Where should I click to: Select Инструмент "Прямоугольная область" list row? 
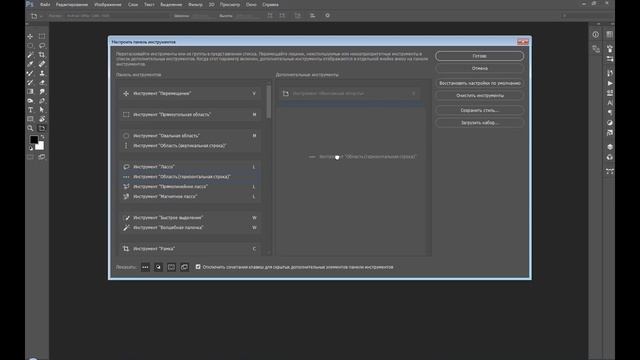pos(190,115)
